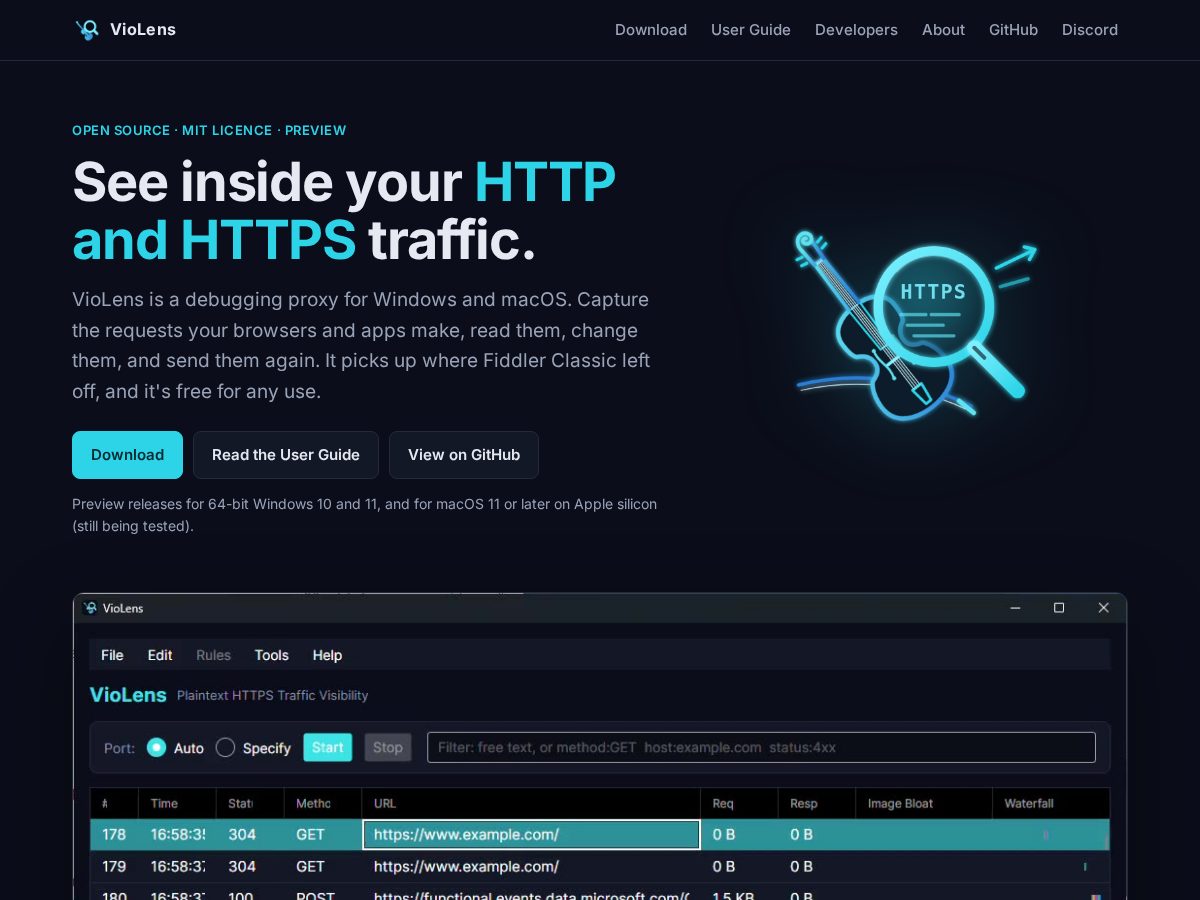
Task: Open the Tools menu in VioLens window
Action: (271, 655)
